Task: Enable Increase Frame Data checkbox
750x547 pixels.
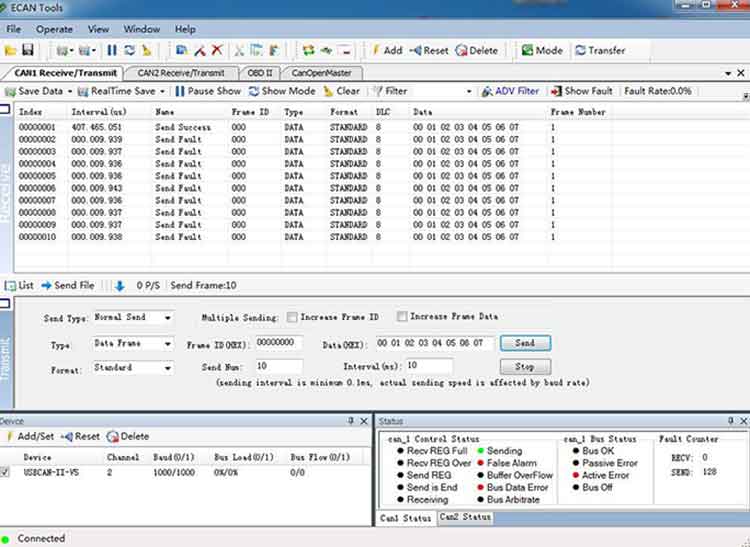Action: (x=402, y=317)
